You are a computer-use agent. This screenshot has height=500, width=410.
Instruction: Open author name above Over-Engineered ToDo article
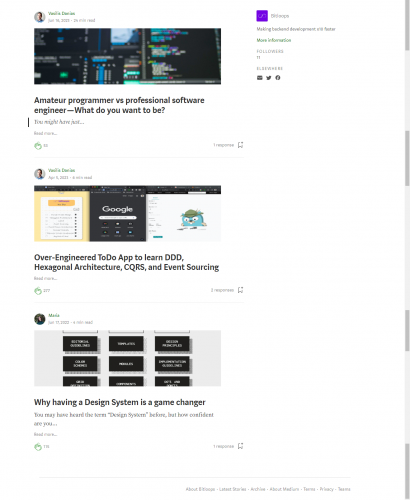[62, 170]
